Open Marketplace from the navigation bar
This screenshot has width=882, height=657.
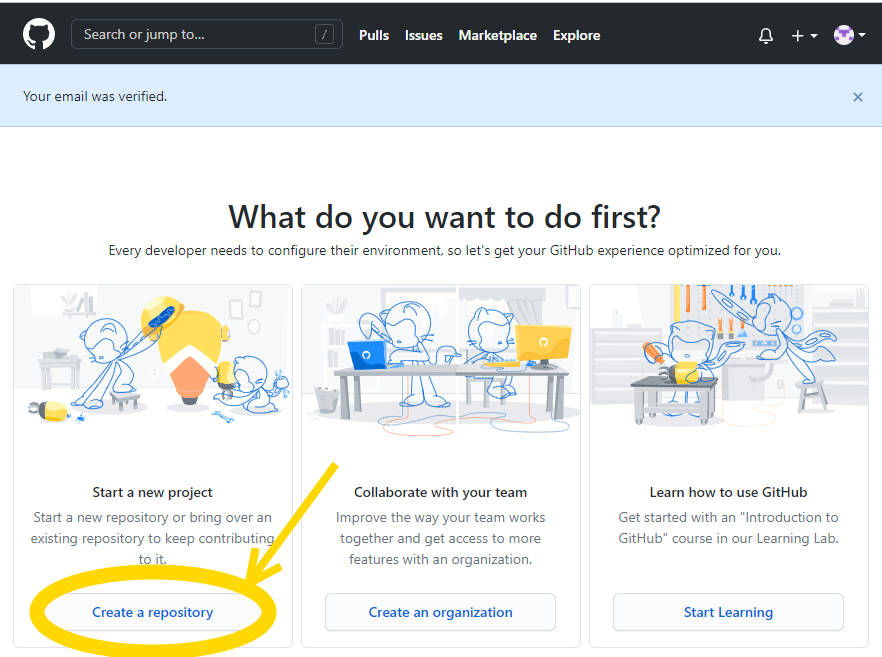[497, 35]
